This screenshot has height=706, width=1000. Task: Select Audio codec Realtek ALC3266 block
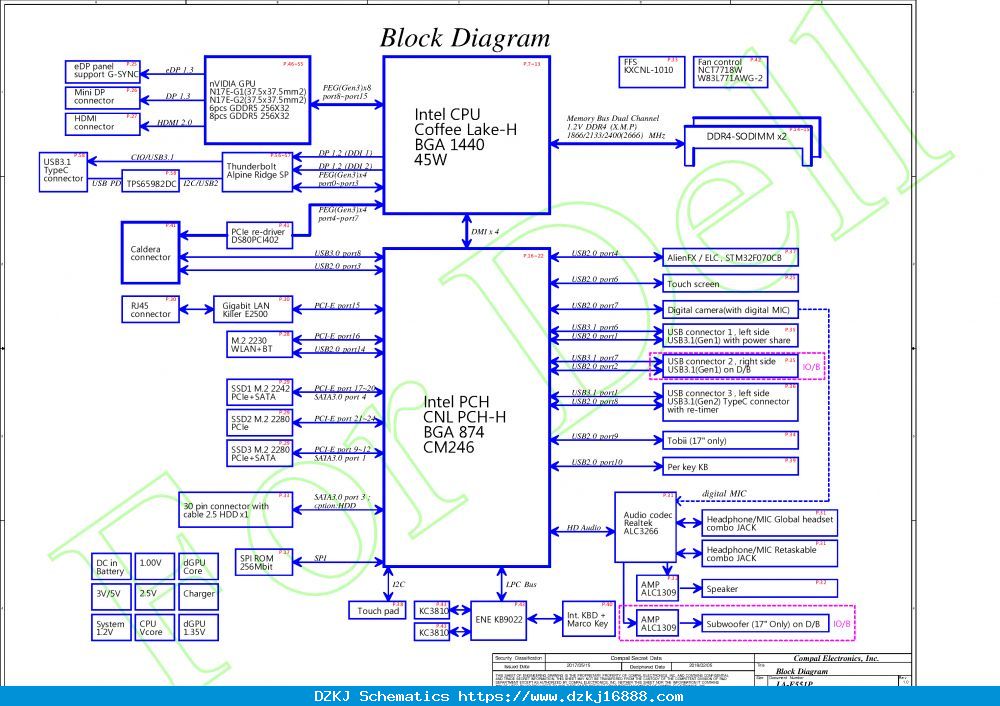pos(645,527)
